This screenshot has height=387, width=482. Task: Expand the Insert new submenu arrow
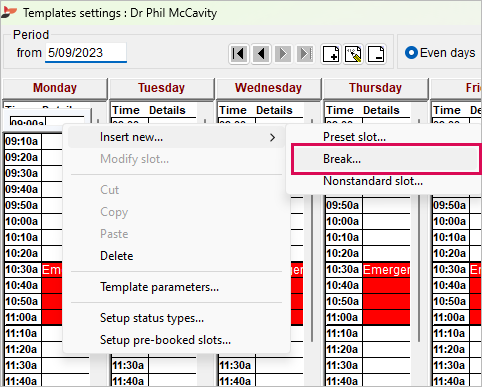pyautogui.click(x=272, y=137)
